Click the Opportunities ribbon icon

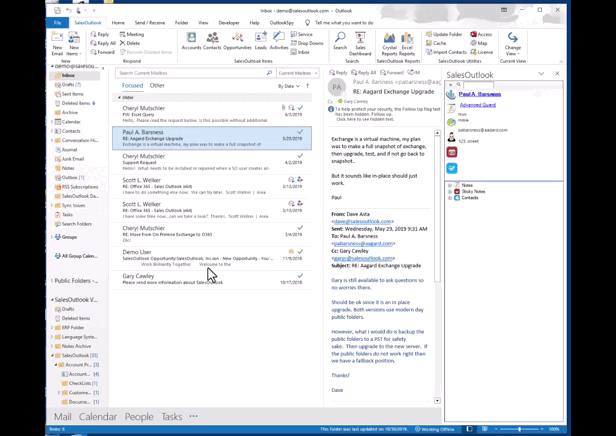click(237, 41)
